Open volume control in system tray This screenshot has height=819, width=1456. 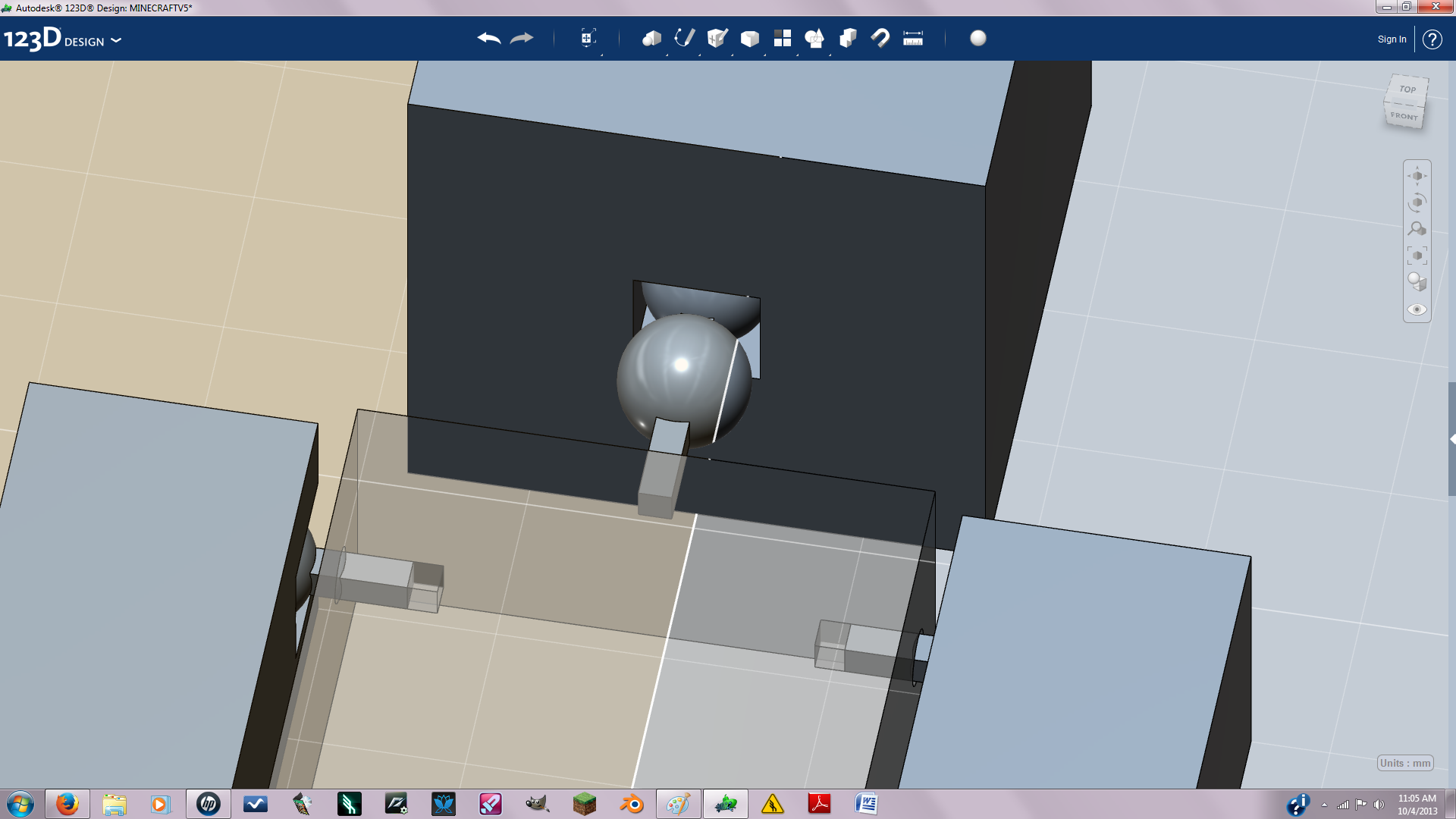tap(1379, 805)
